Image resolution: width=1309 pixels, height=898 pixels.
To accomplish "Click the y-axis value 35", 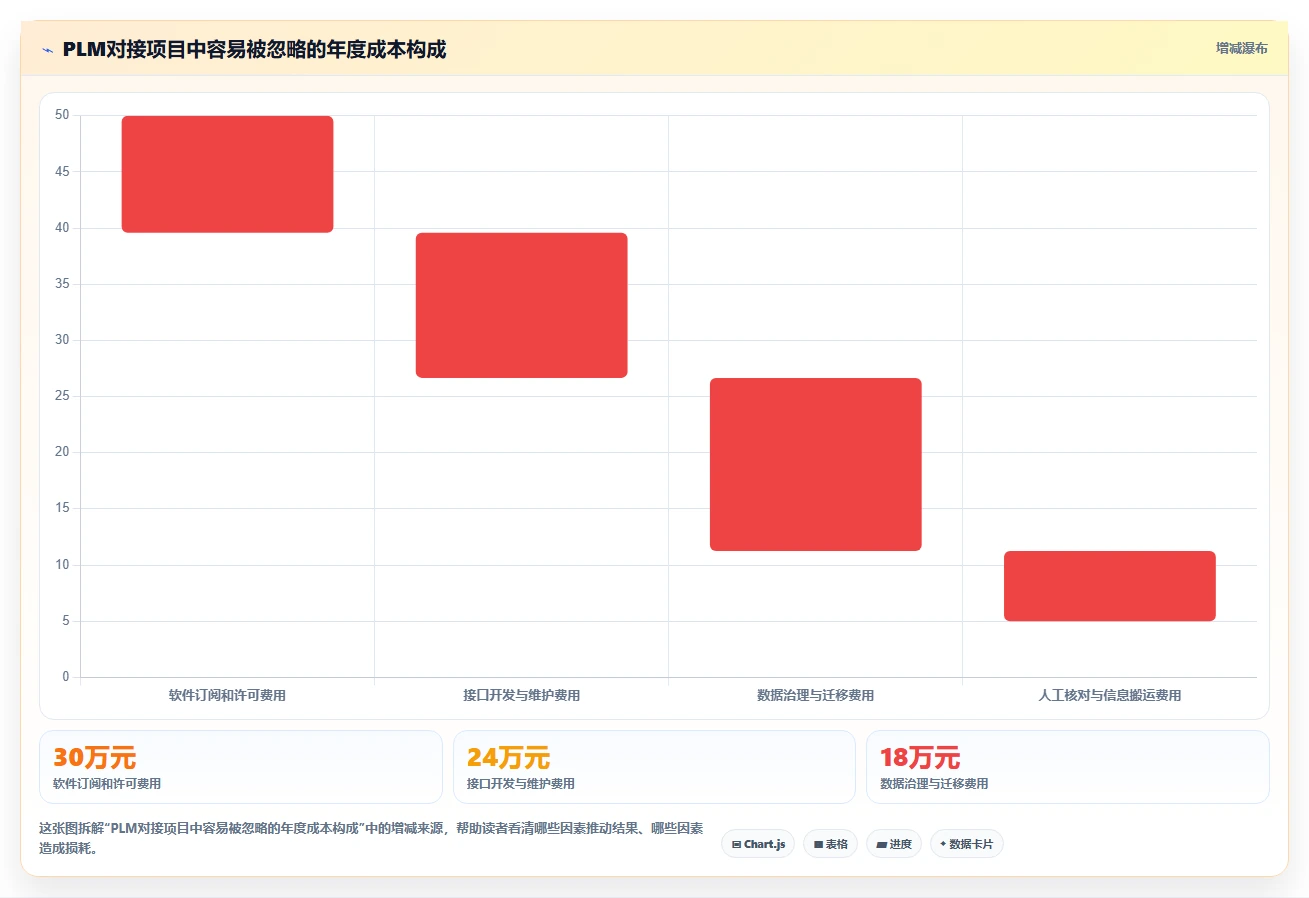I will [62, 284].
